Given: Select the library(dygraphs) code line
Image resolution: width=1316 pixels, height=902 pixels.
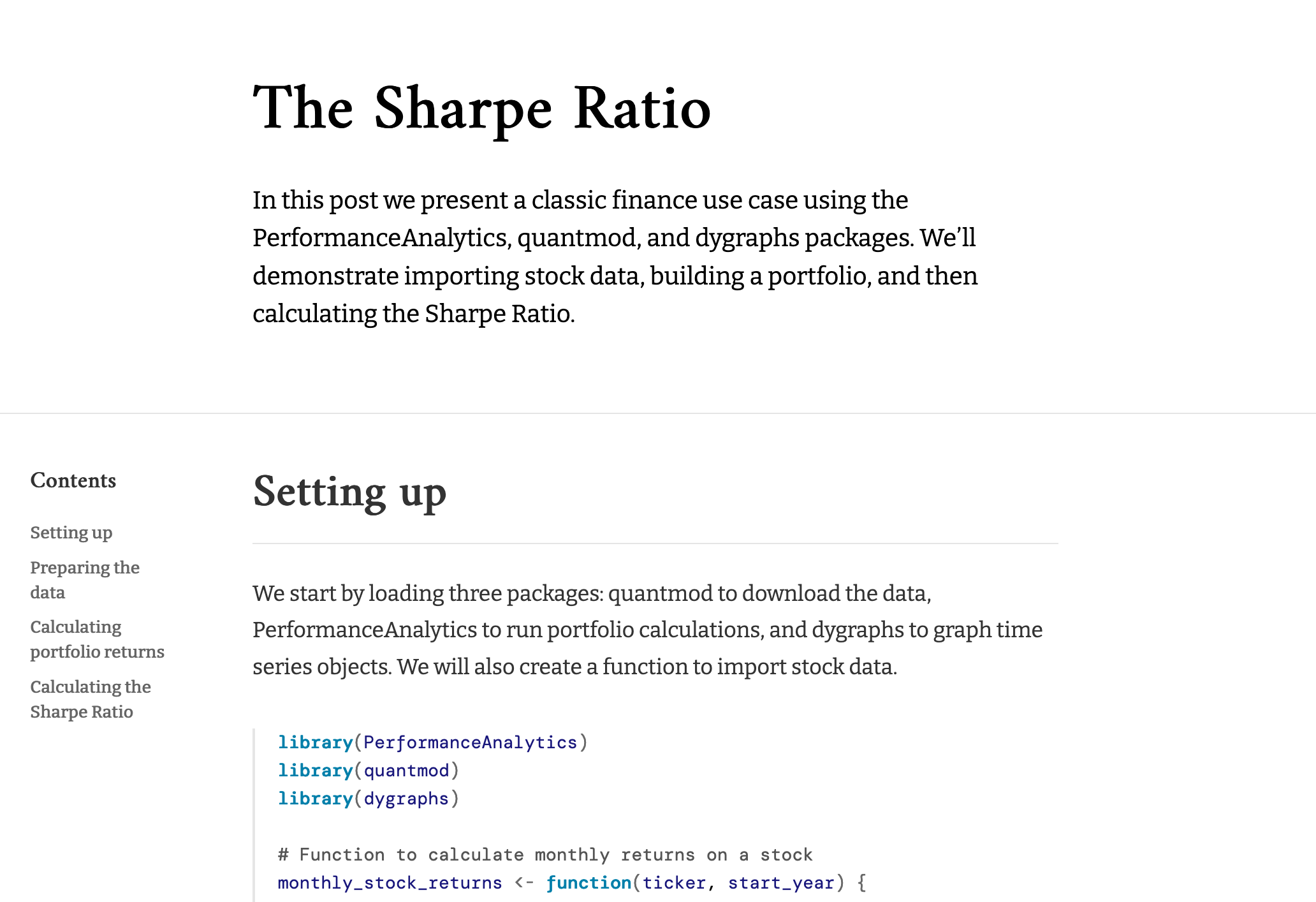Looking at the screenshot, I should pyautogui.click(x=369, y=798).
